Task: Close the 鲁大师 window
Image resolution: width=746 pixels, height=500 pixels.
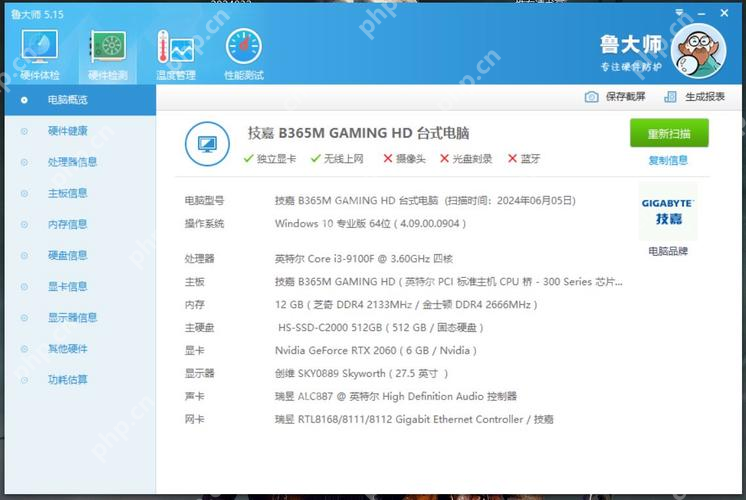Action: pos(724,13)
